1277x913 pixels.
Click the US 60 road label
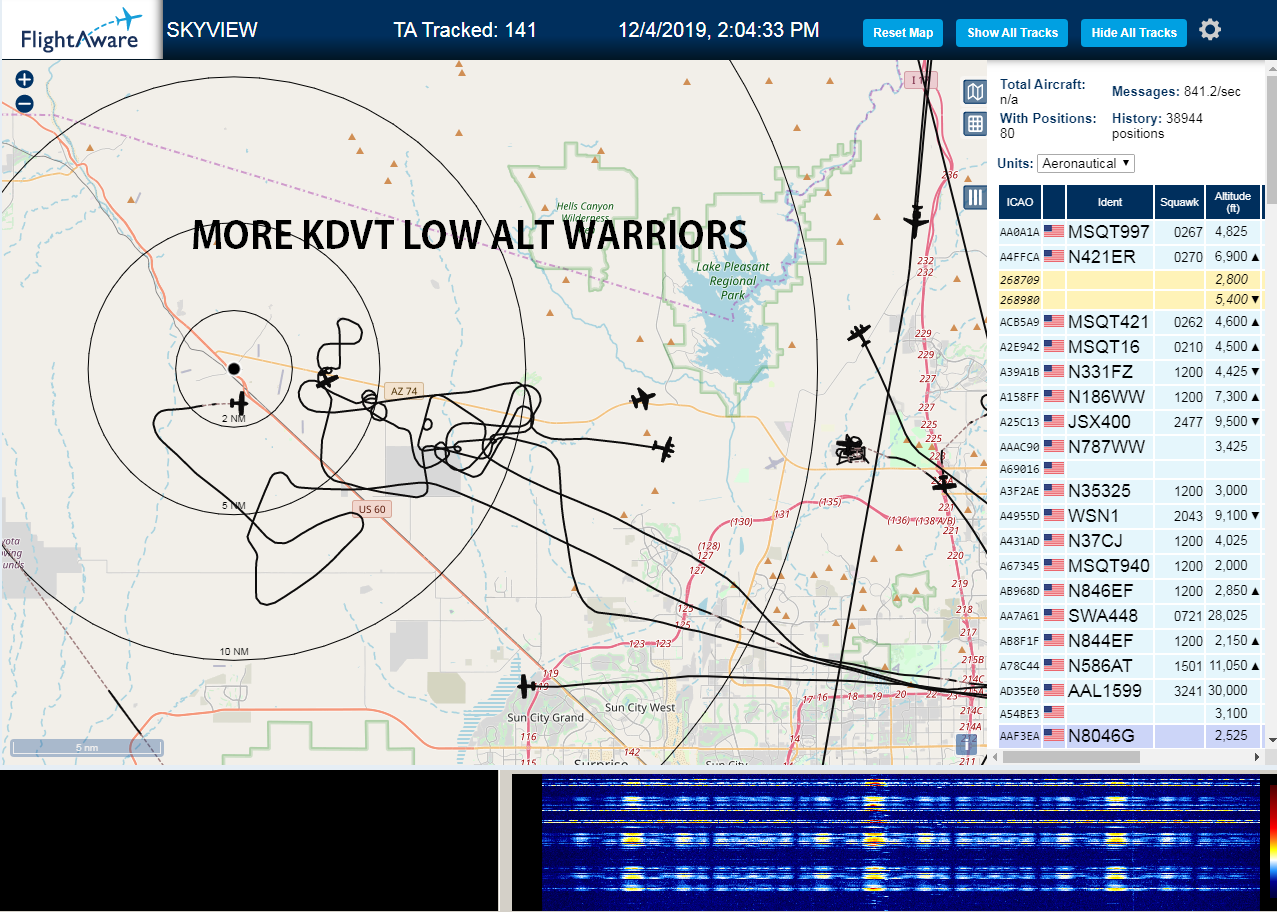(x=372, y=509)
